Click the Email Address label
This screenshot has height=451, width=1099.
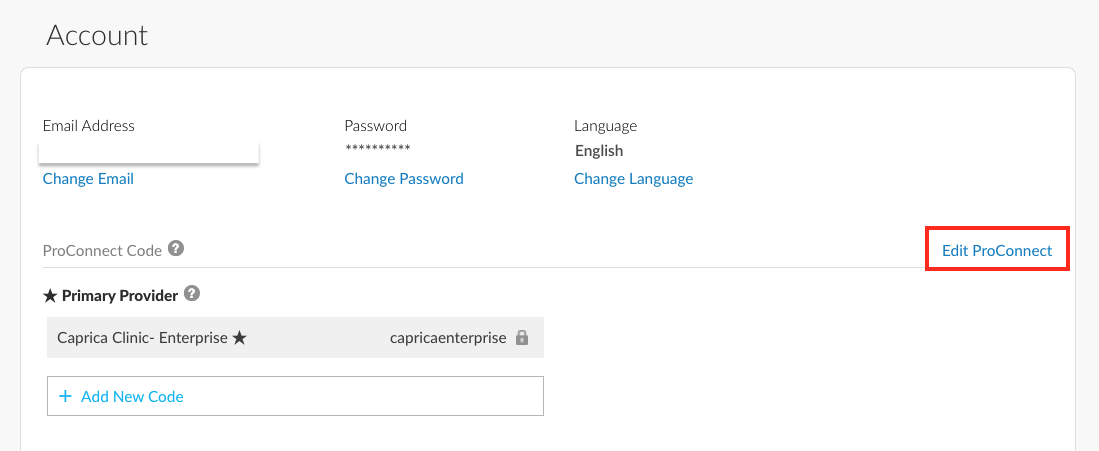89,126
